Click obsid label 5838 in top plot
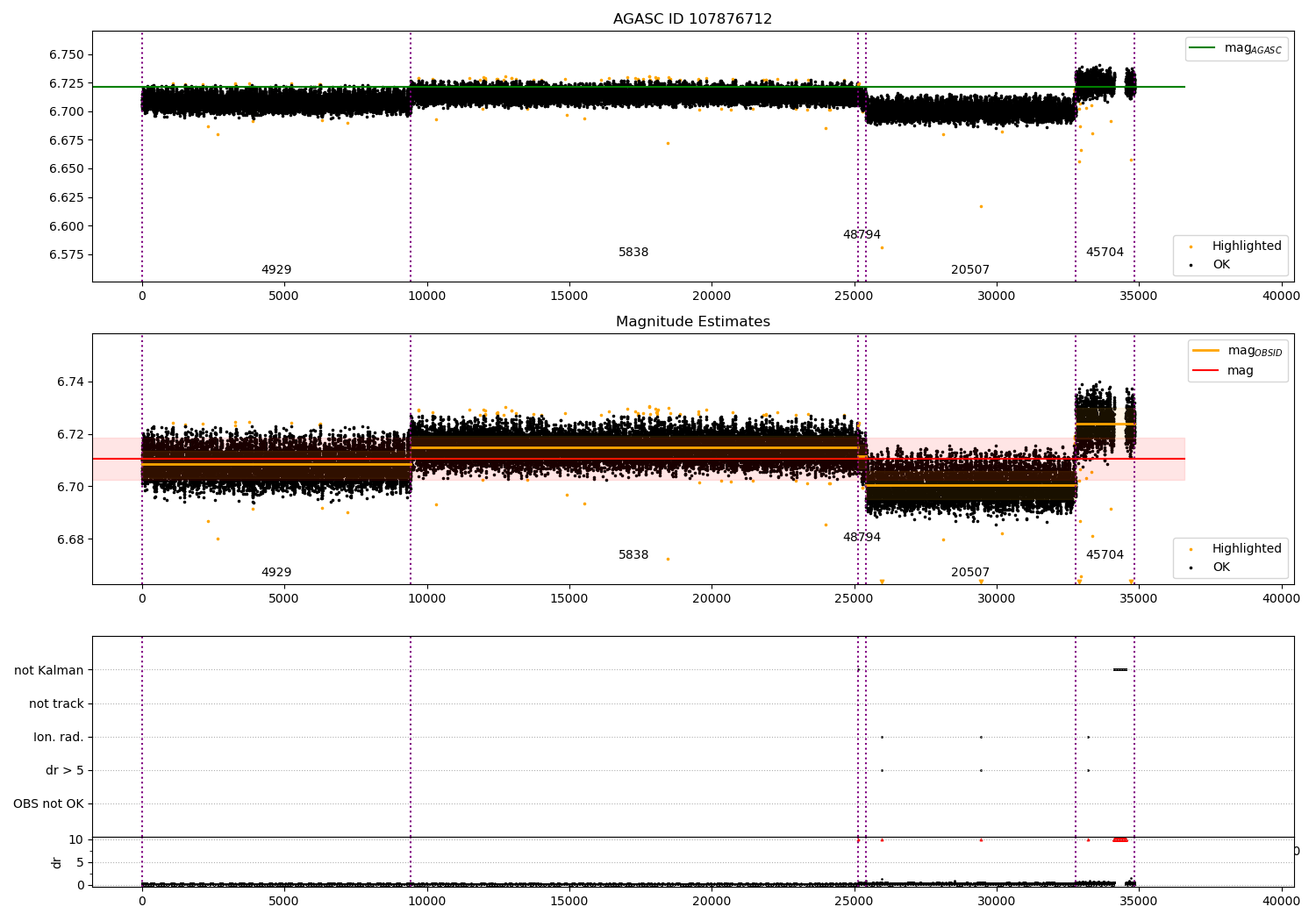This screenshot has height=921, width=1316. [633, 253]
